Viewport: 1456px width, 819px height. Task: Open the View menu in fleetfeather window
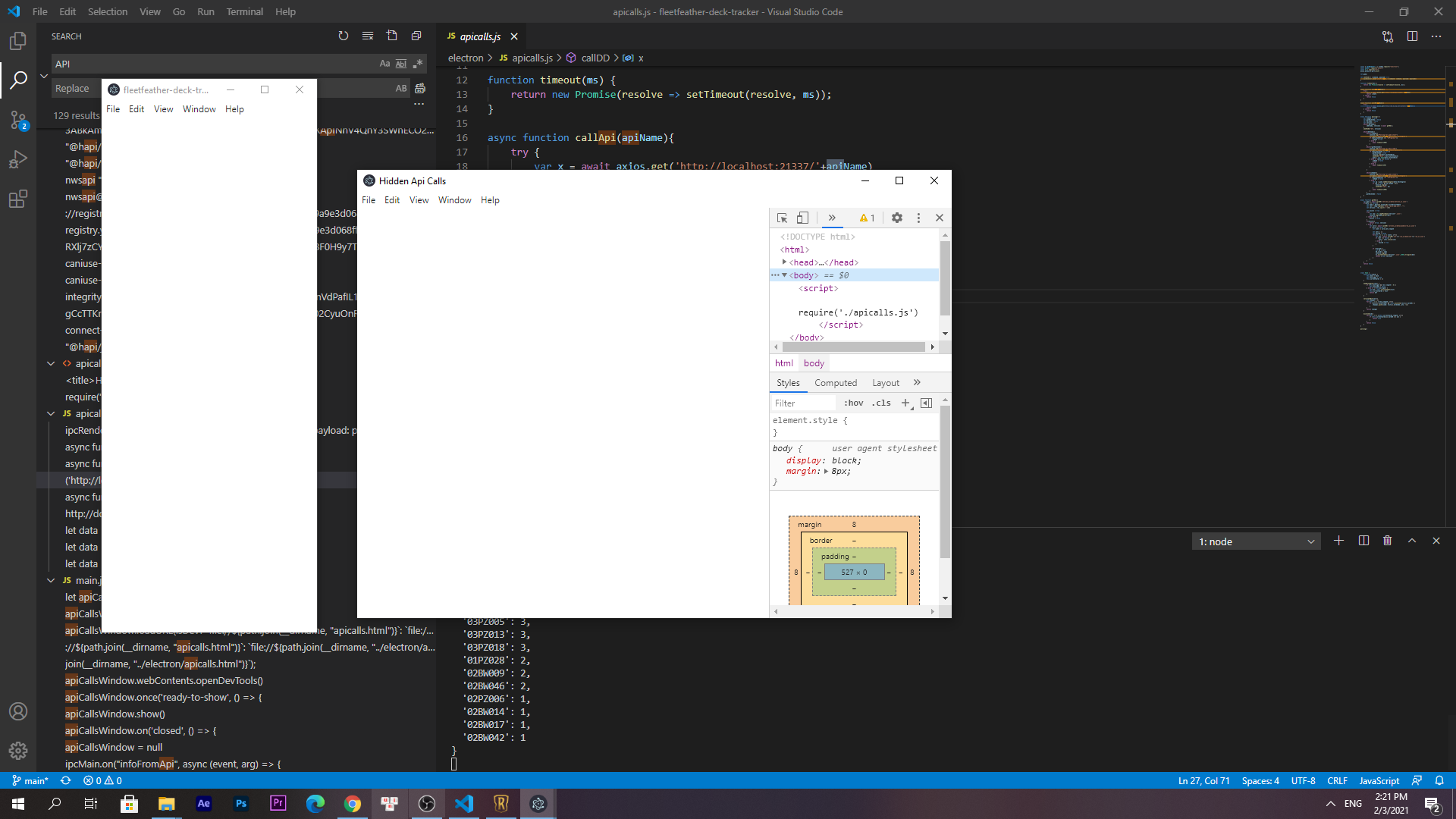[x=163, y=108]
